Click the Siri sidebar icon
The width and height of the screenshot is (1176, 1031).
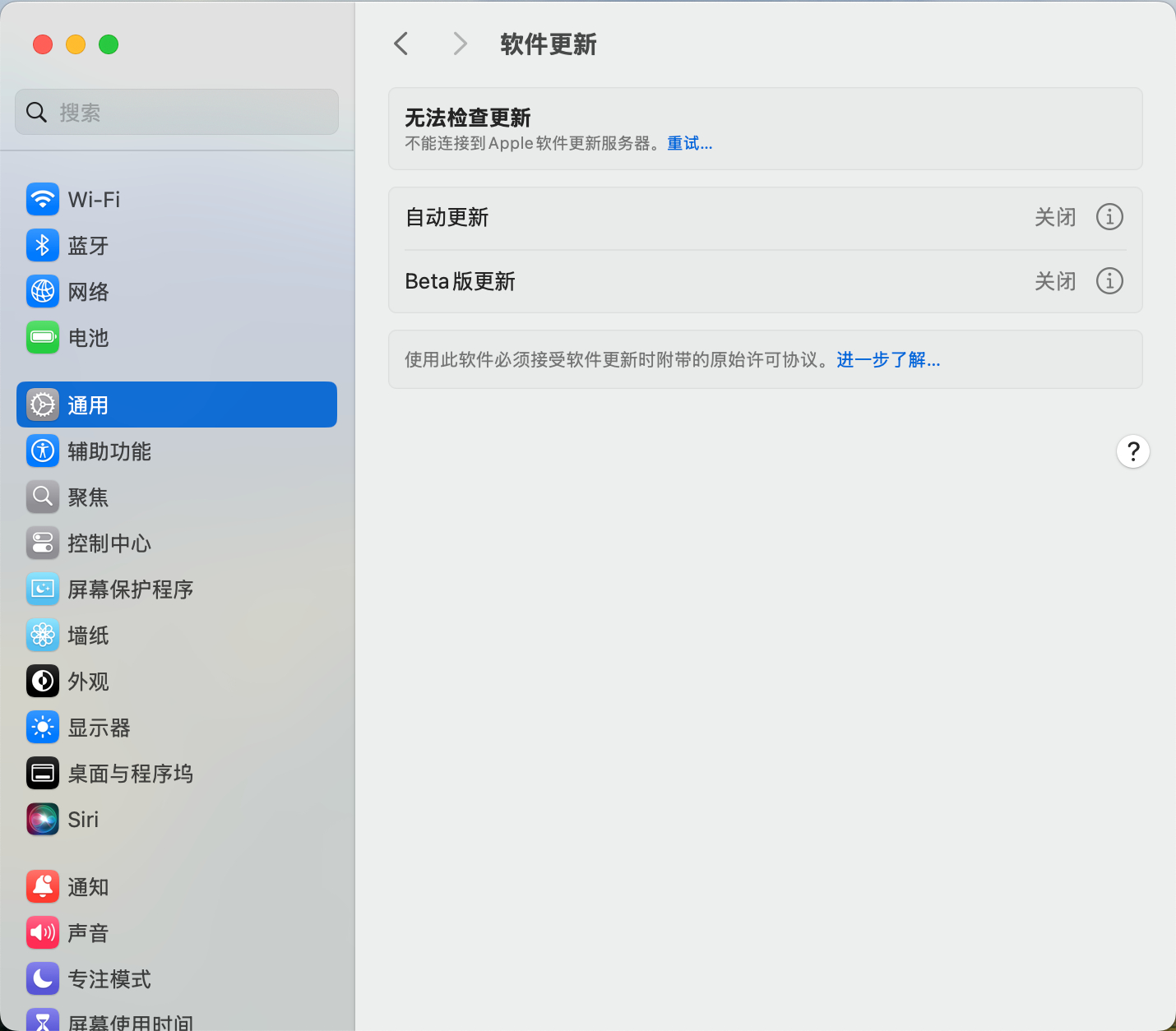[x=42, y=819]
